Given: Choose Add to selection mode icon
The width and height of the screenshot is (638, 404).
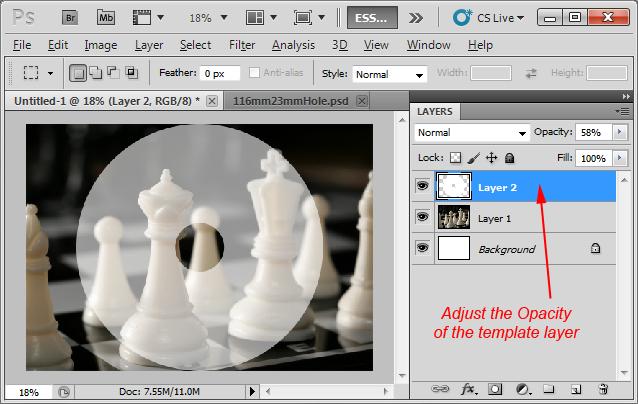Looking at the screenshot, I should tap(96, 73).
